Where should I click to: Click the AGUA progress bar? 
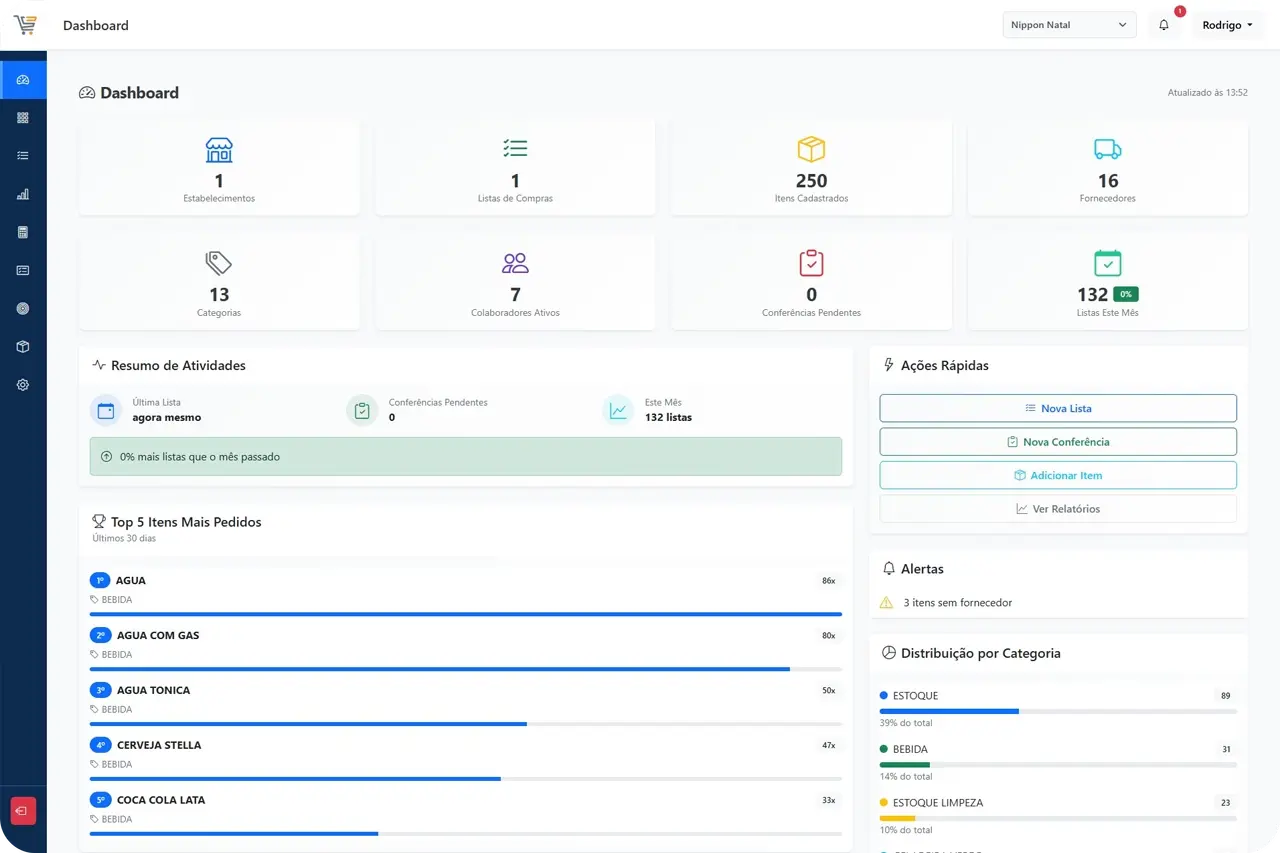click(x=465, y=614)
